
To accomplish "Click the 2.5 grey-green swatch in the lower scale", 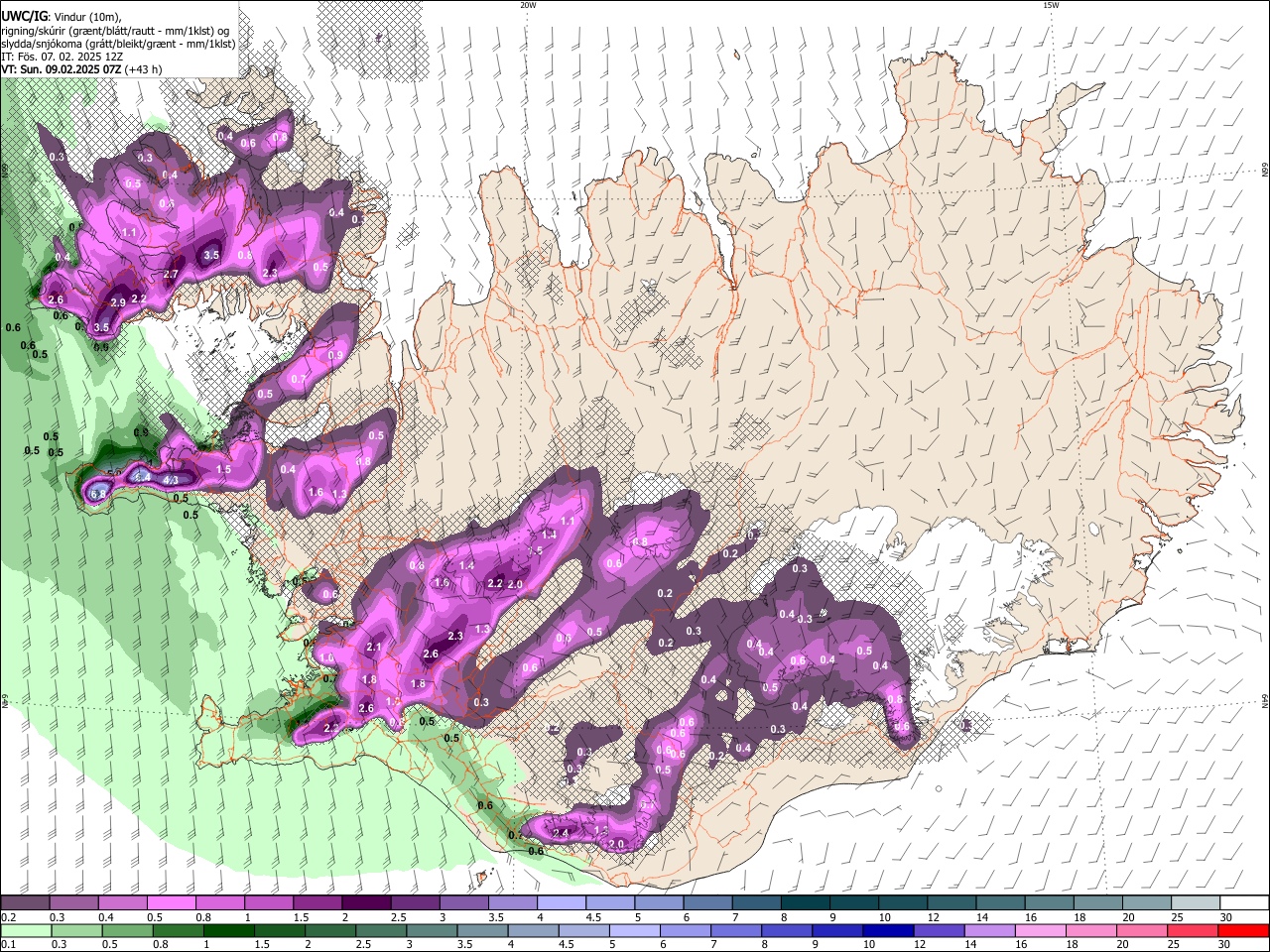I will tap(381, 930).
